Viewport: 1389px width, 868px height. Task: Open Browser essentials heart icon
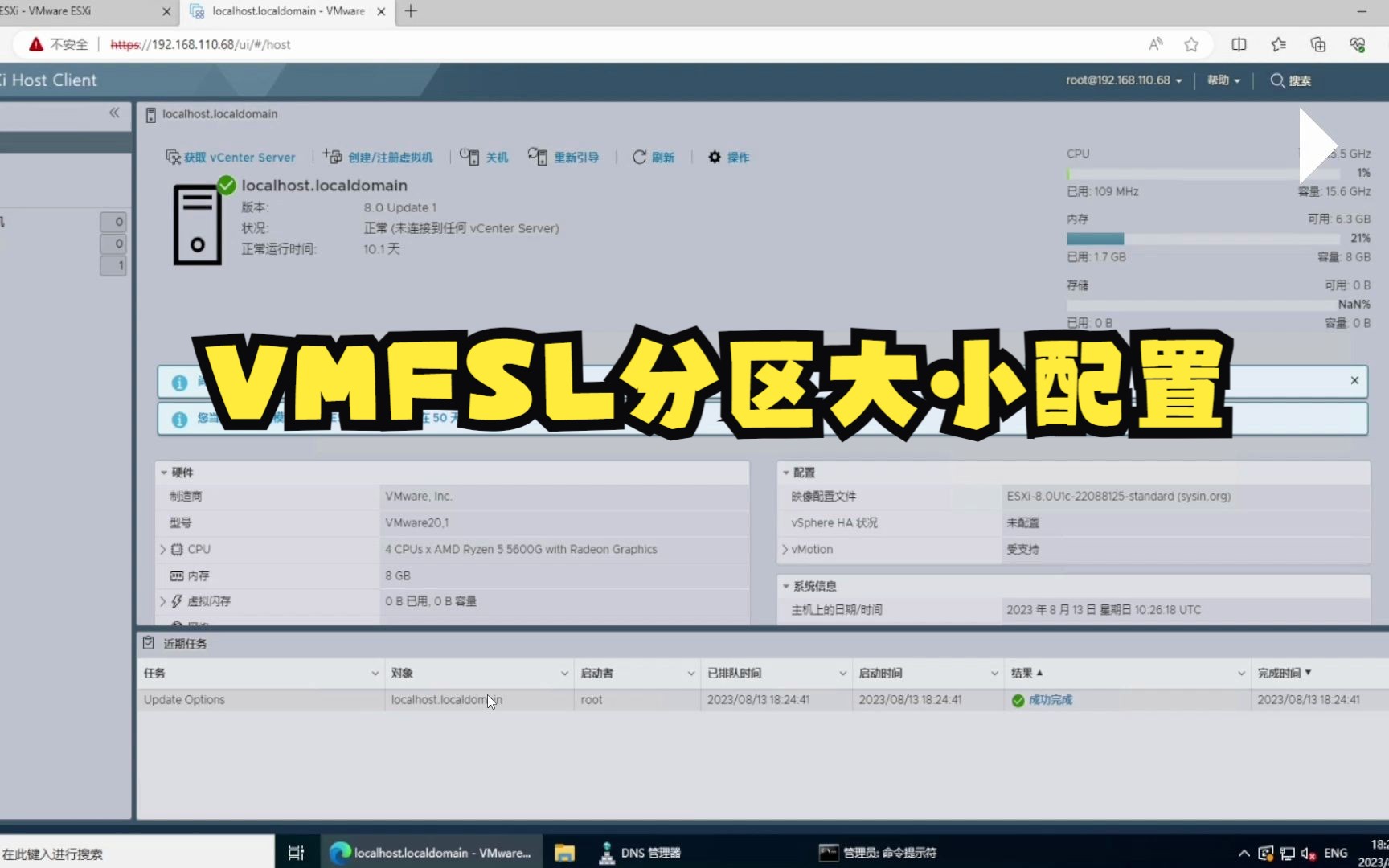[x=1358, y=44]
